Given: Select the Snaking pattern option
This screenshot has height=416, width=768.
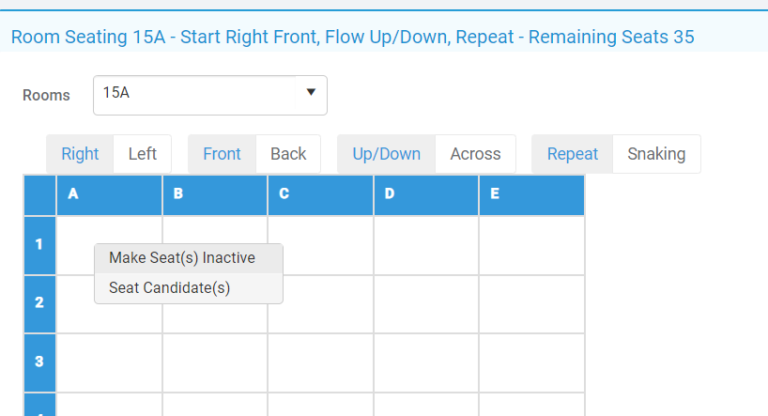Looking at the screenshot, I should coord(656,154).
